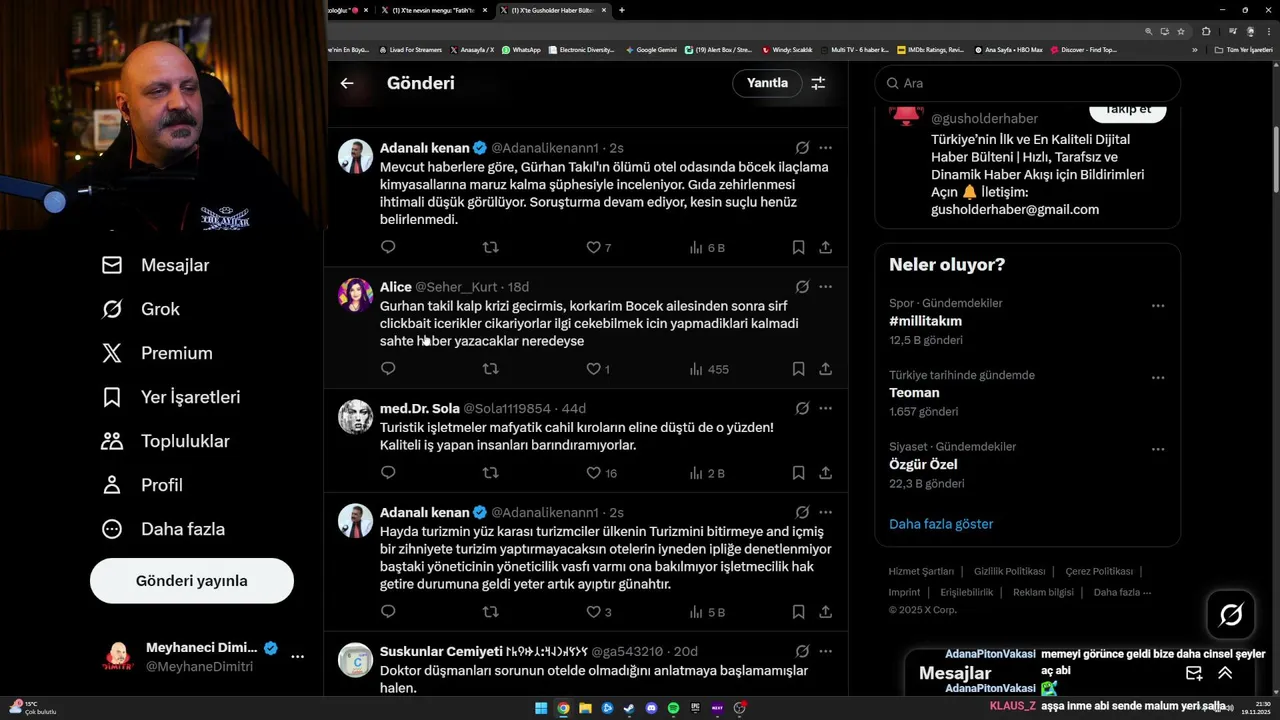Screen dimensions: 1280x720
Task: Repost med.Dr. Sola's post
Action: click(x=490, y=473)
